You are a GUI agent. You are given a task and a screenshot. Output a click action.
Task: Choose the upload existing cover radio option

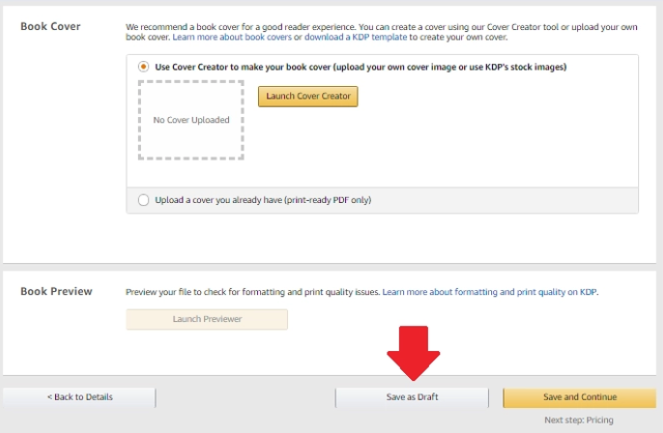[x=144, y=200]
